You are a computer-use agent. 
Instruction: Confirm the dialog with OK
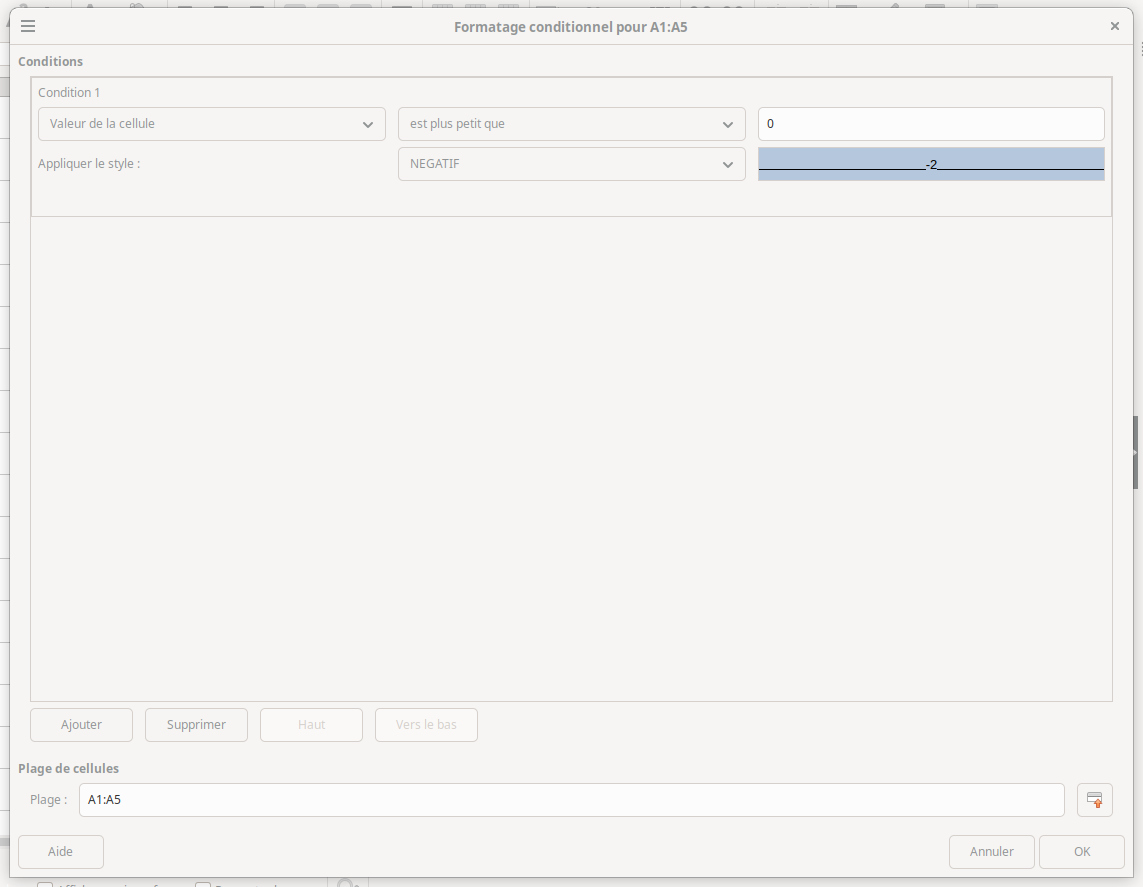1081,852
